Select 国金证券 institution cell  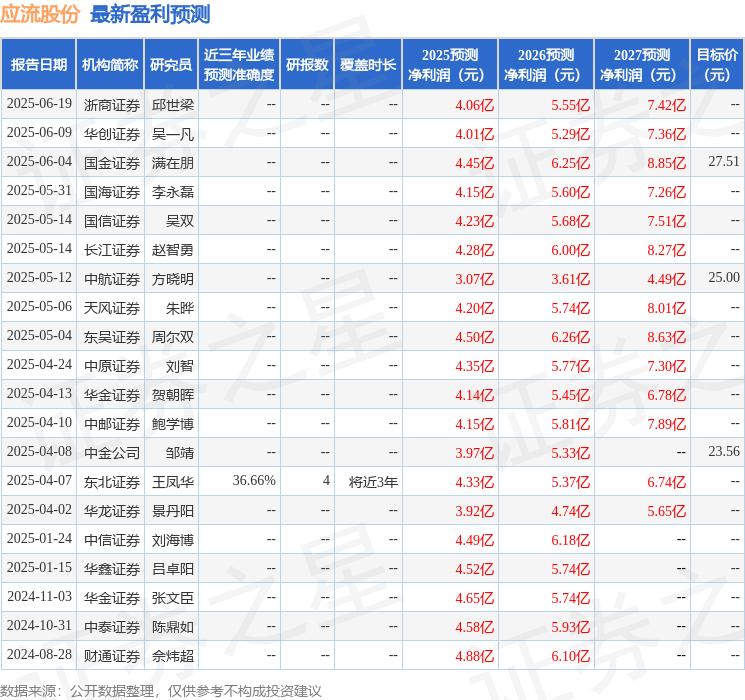[112, 163]
